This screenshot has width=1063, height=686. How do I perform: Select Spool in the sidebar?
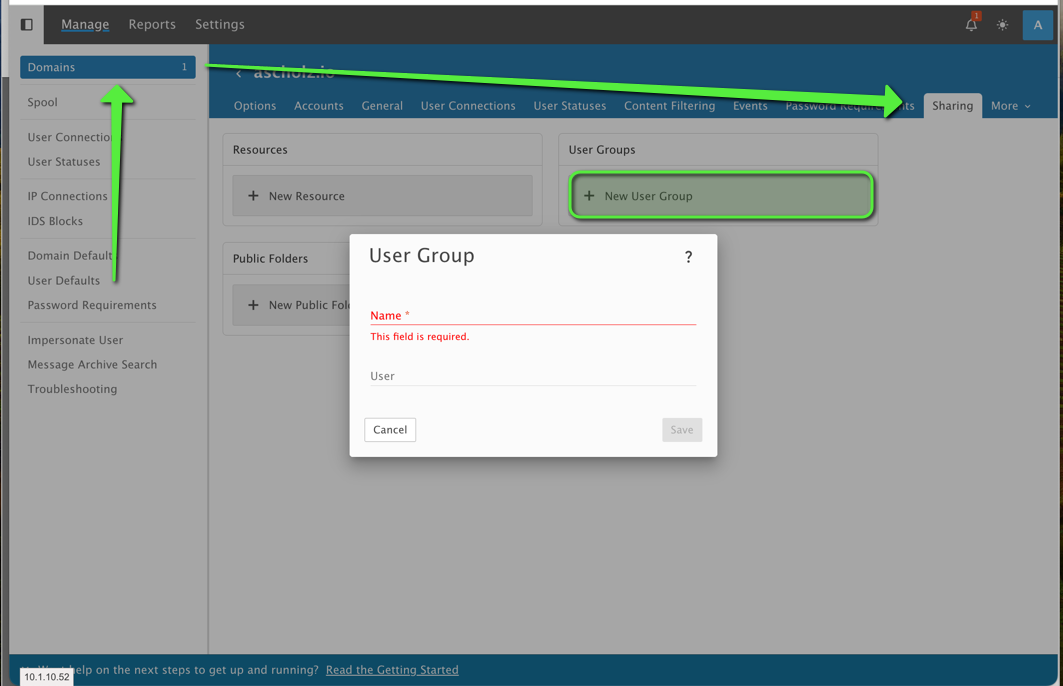43,102
